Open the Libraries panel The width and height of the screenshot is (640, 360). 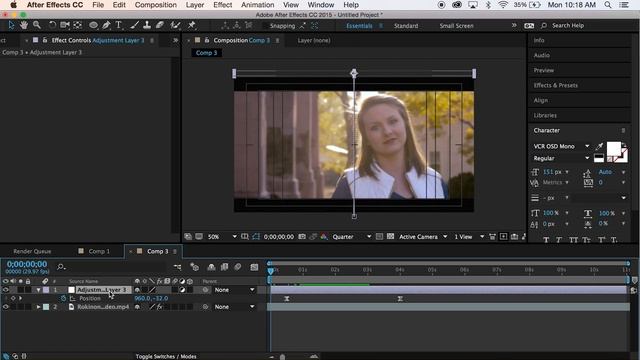[x=545, y=116]
